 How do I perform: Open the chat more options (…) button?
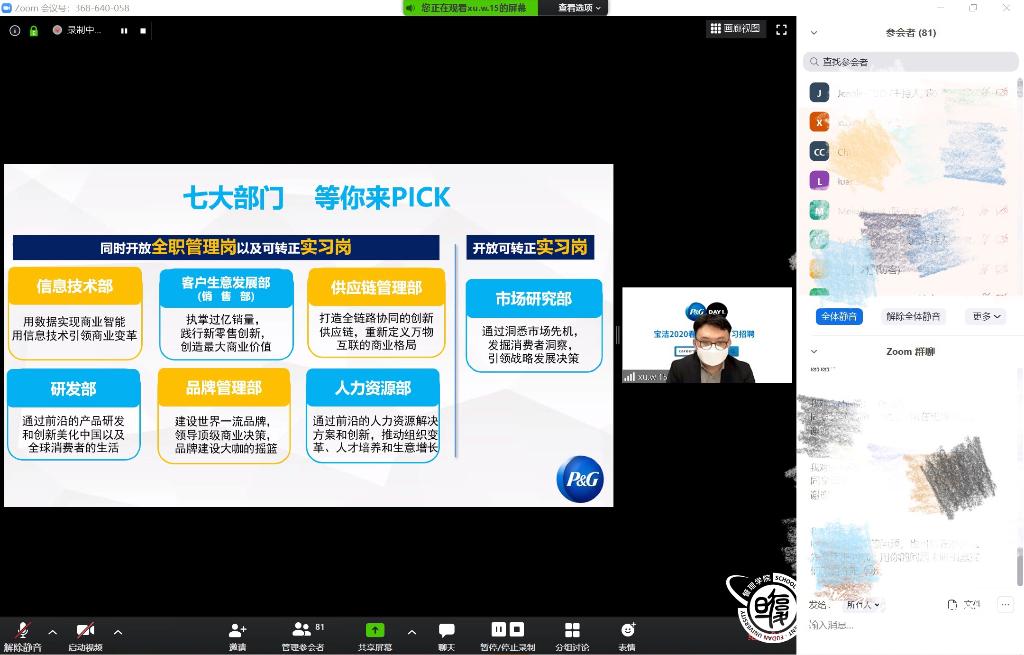[1004, 605]
